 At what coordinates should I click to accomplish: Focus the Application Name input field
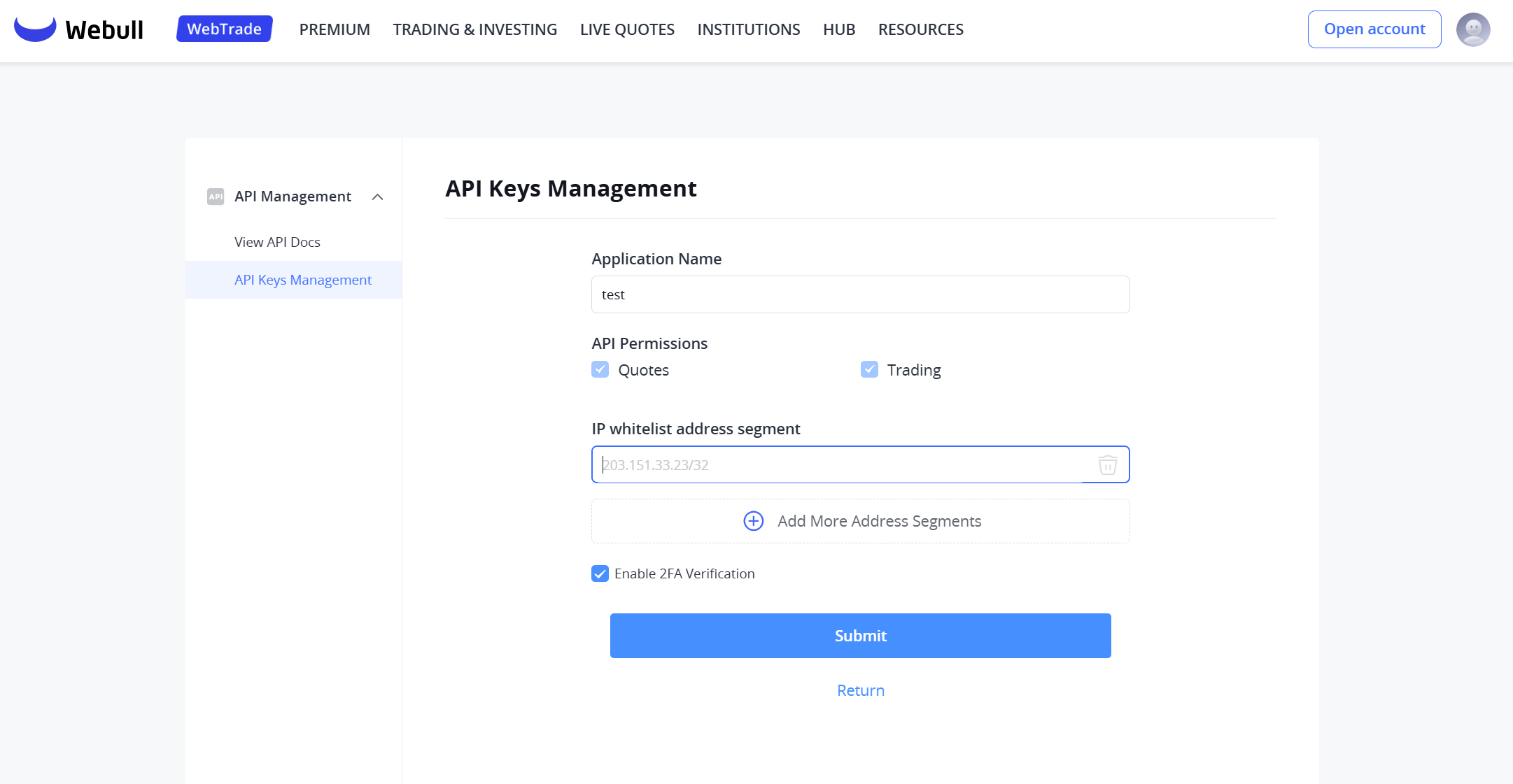(860, 294)
